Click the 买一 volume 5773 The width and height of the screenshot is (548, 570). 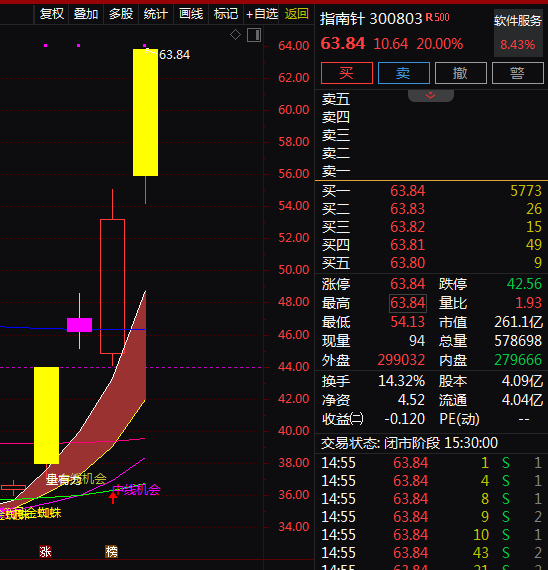(x=526, y=191)
